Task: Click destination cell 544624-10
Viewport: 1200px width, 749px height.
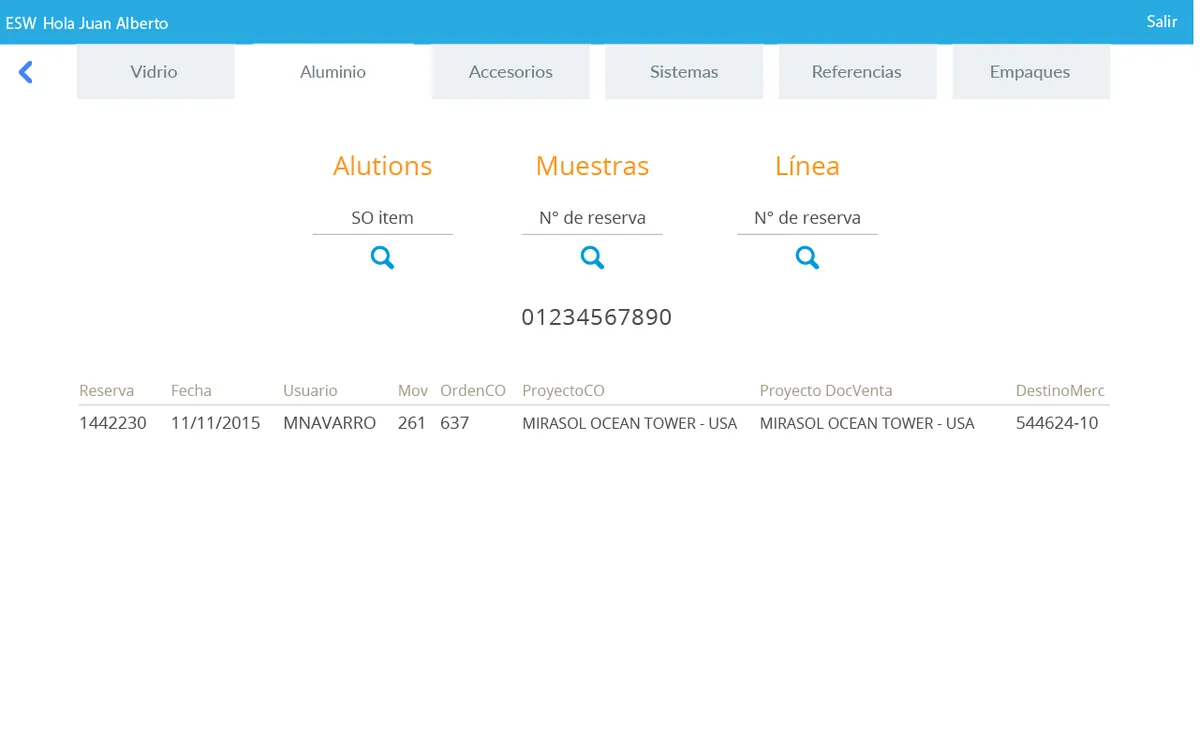Action: pos(1057,423)
